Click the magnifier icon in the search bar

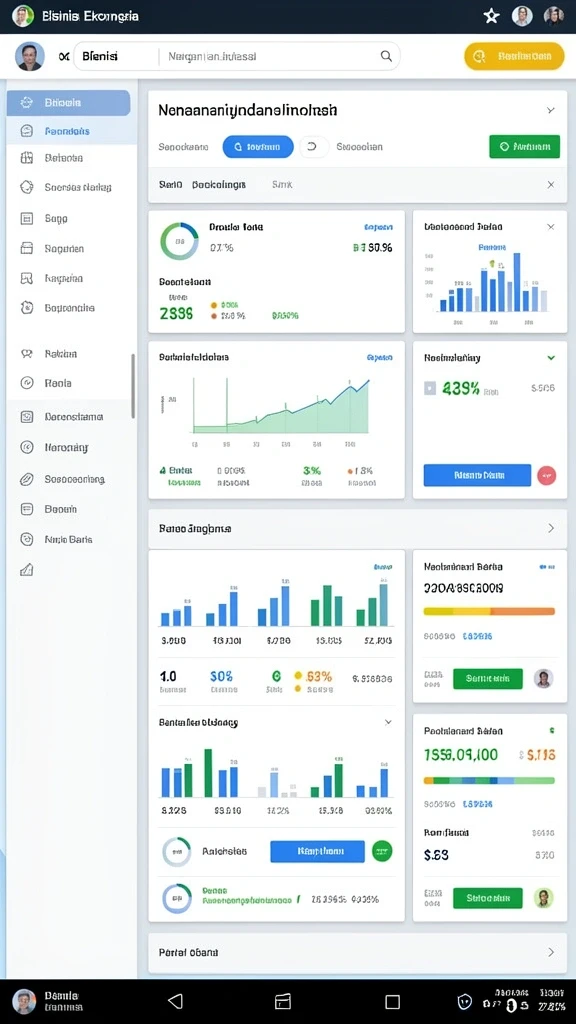[x=386, y=56]
